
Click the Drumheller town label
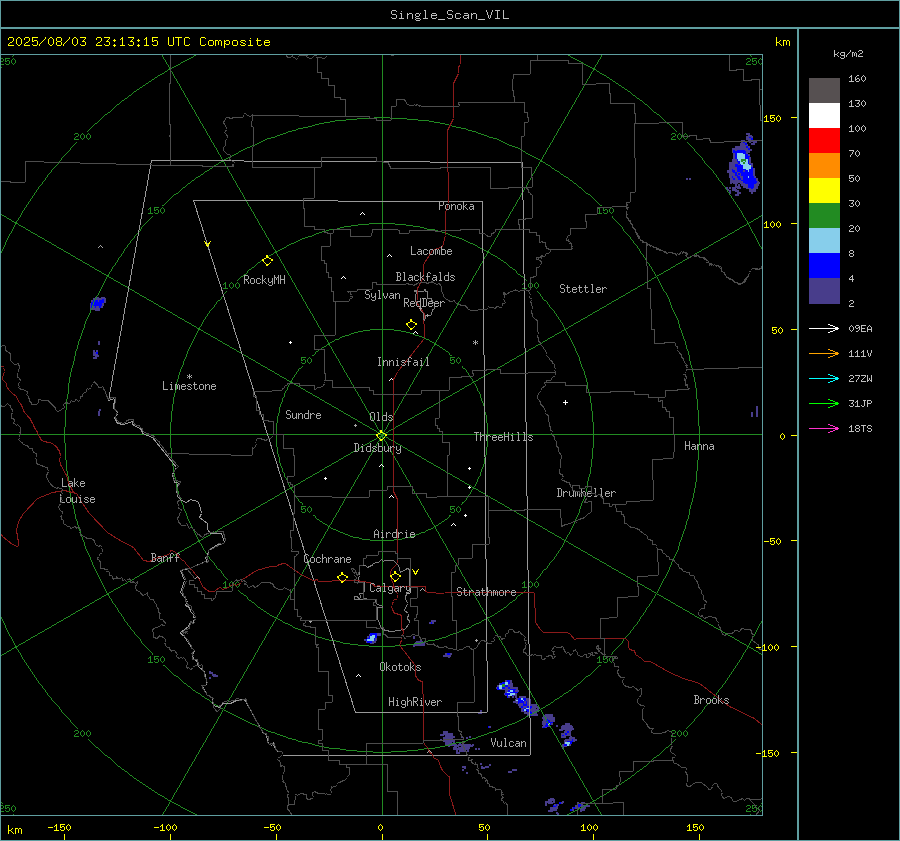[586, 493]
